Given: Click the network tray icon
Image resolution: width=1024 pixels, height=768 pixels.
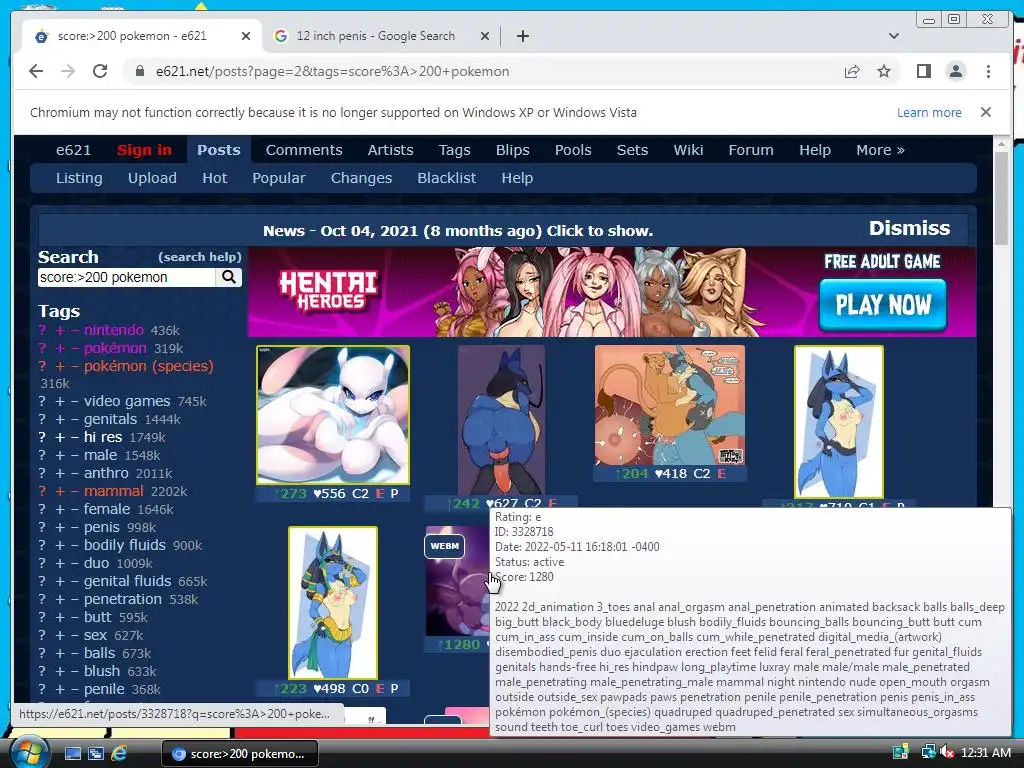Looking at the screenshot, I should point(927,753).
